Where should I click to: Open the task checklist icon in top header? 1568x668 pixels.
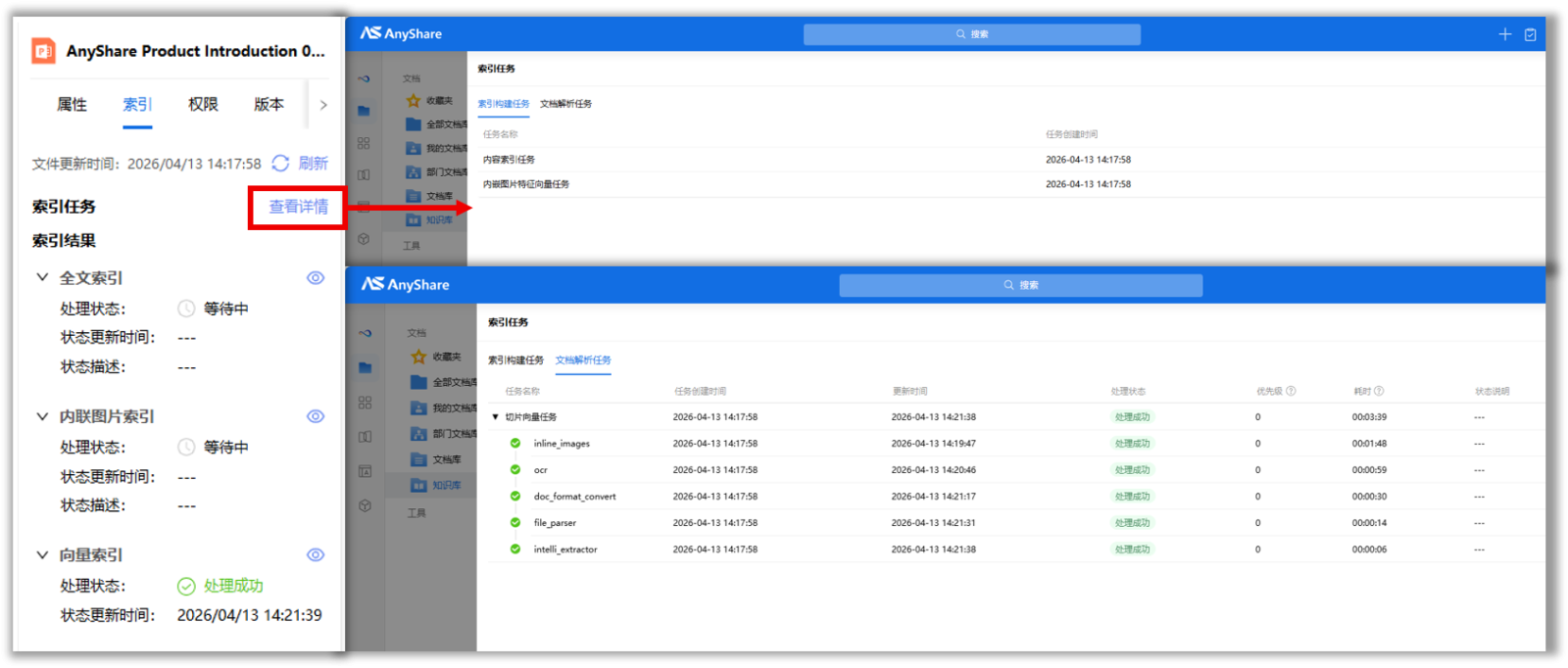[1531, 34]
